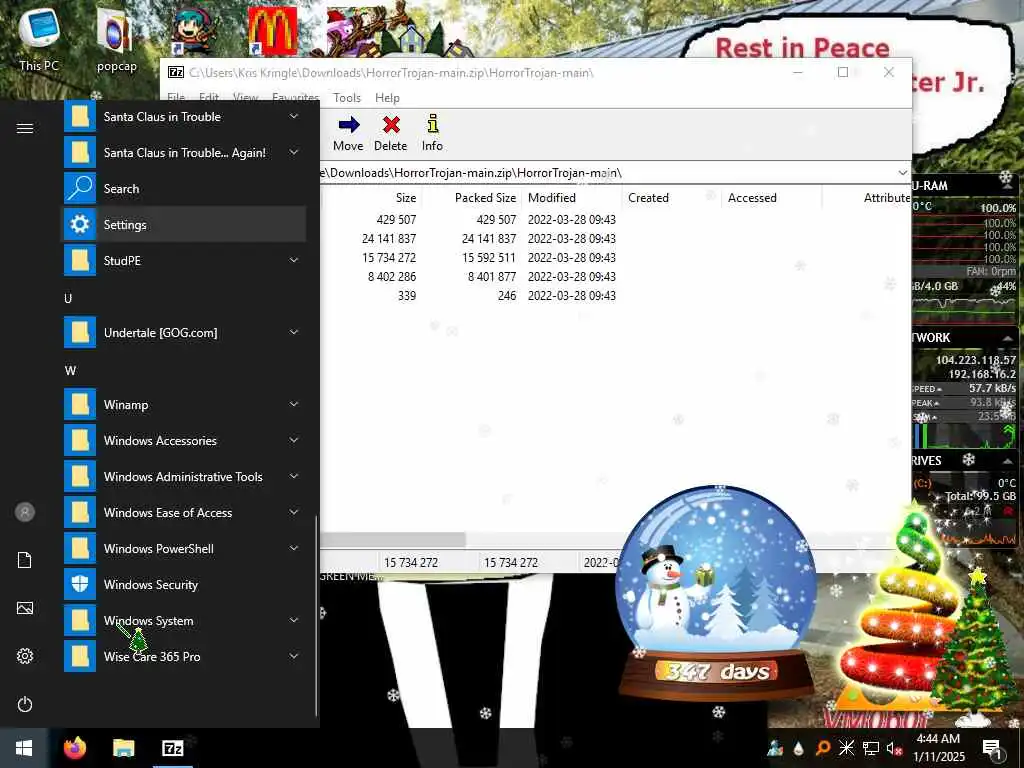Click the Start menu vertical scrollbar
The image size is (1024, 768).
317,617
